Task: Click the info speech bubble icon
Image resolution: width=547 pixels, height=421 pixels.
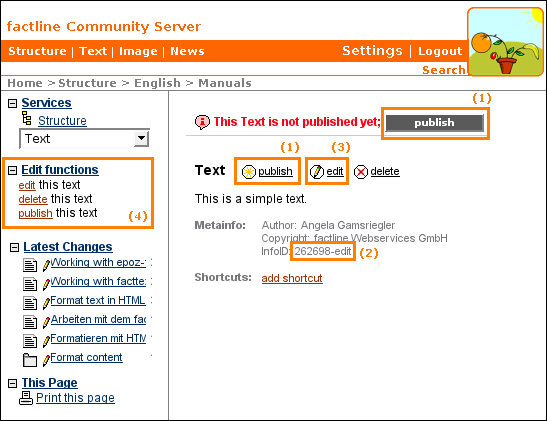Action: pyautogui.click(x=202, y=122)
